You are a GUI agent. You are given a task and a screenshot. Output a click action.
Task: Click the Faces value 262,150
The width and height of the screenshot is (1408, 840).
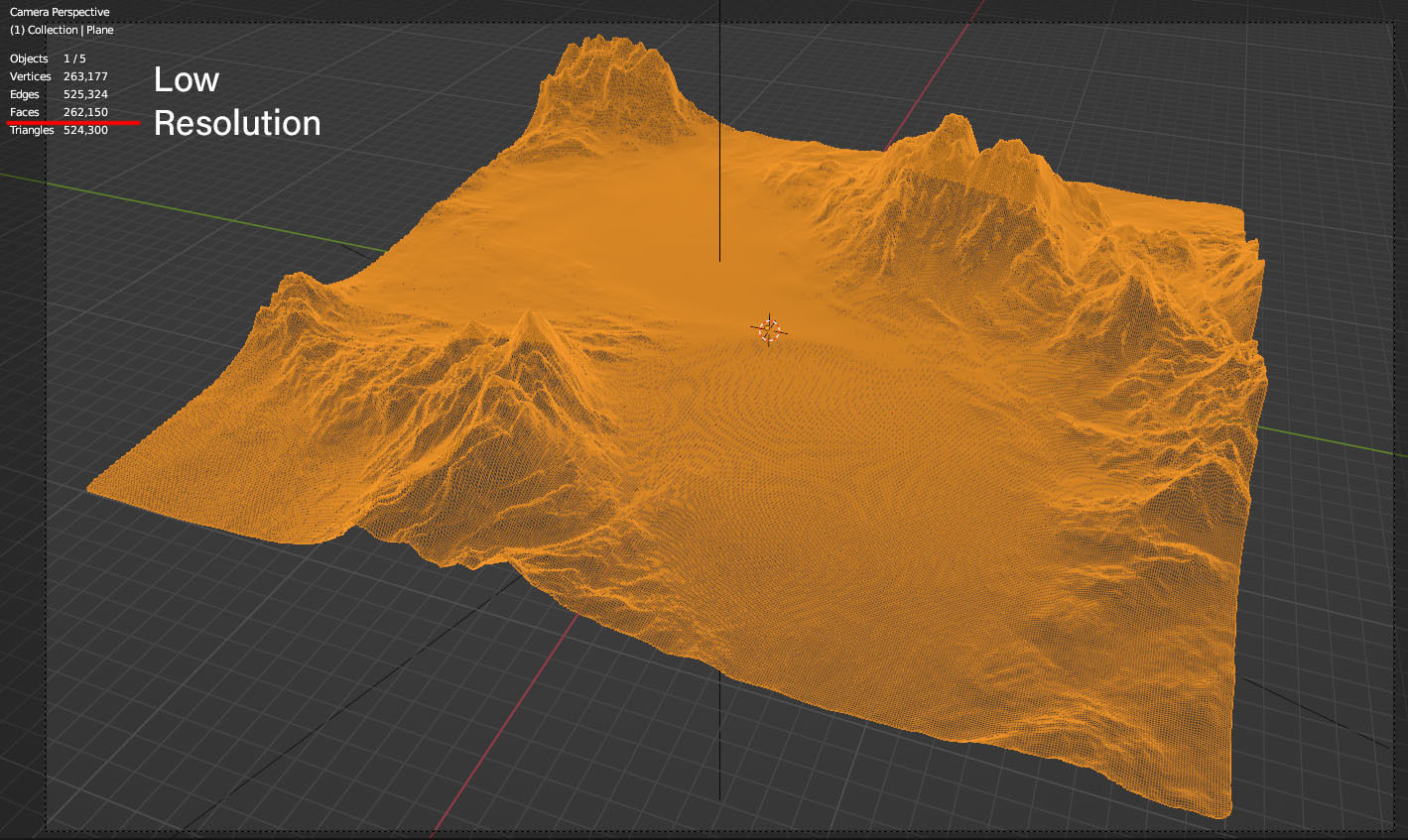point(85,112)
